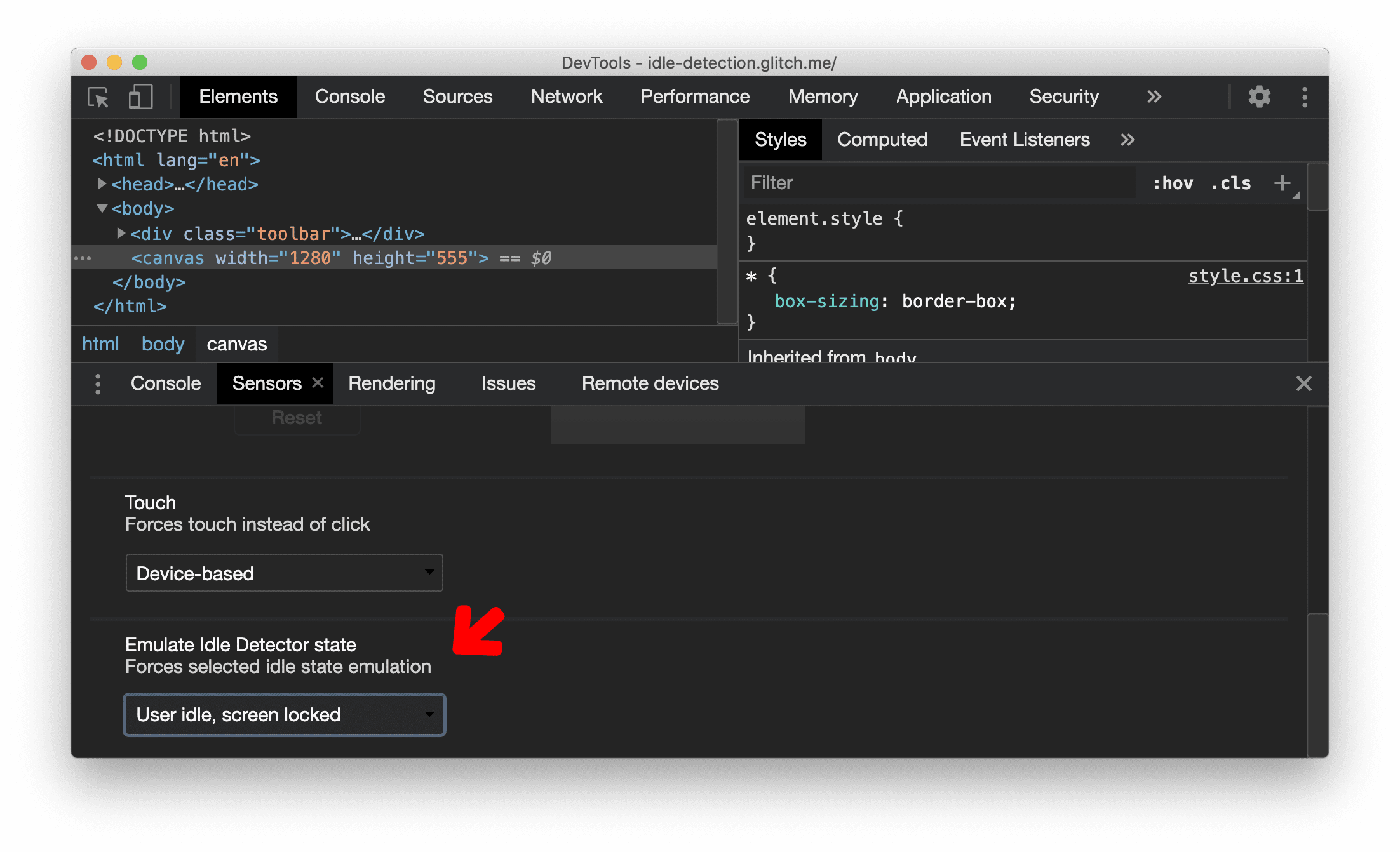Screen dimensions: 1400x852
Task: Open the Emulate Idle Detector state dropdown
Action: point(283,714)
